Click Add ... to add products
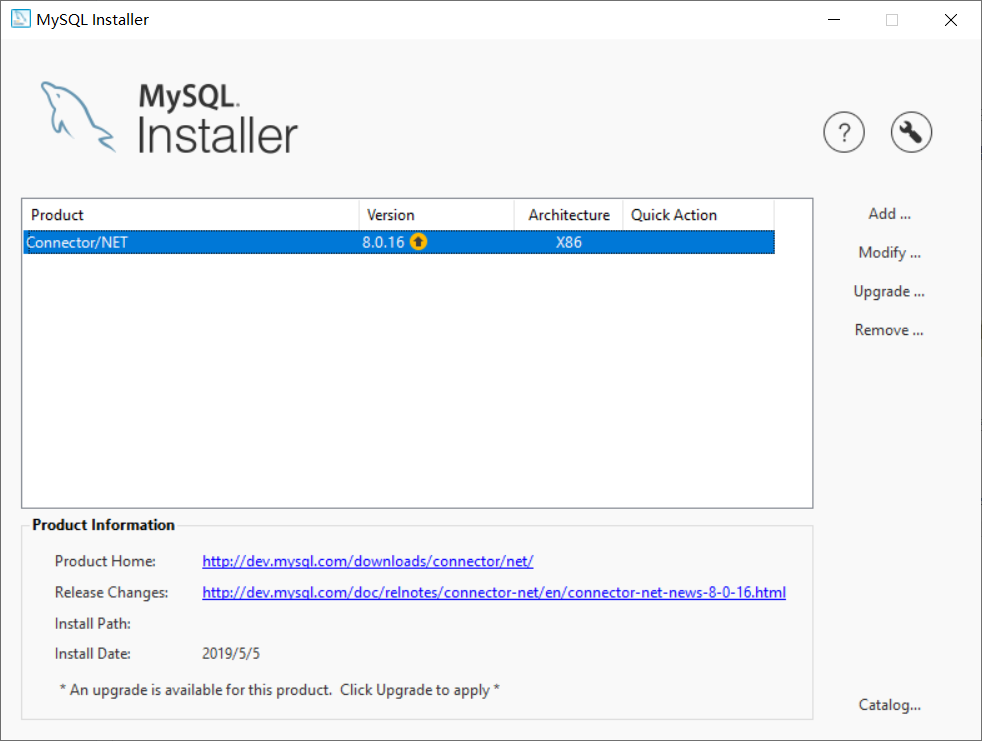 tap(889, 214)
